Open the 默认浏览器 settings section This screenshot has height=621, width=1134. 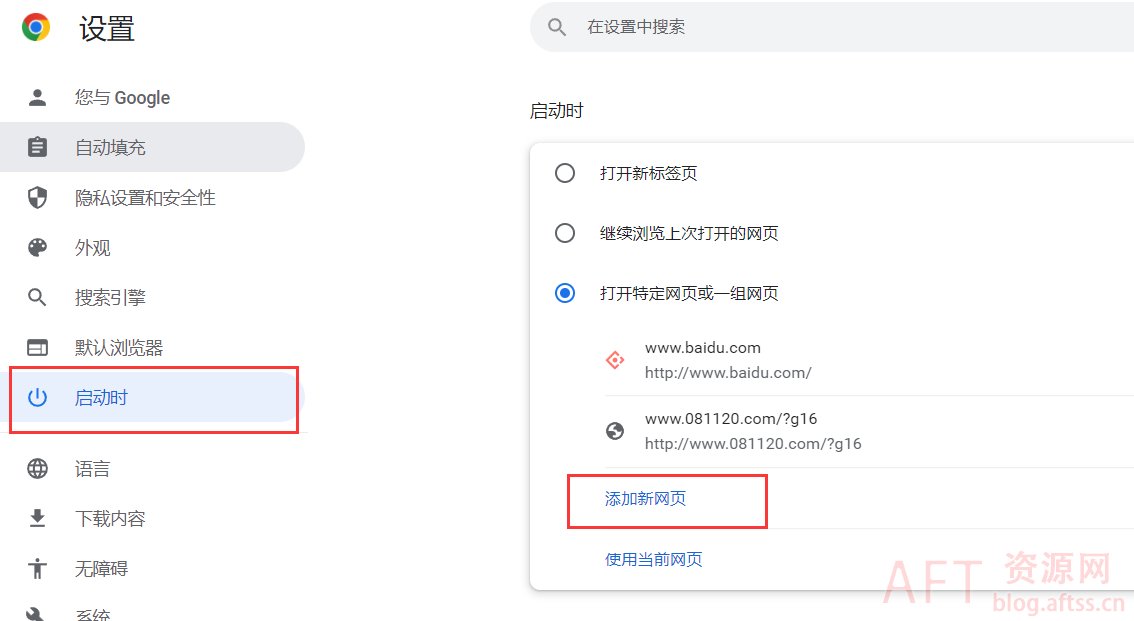coord(118,348)
